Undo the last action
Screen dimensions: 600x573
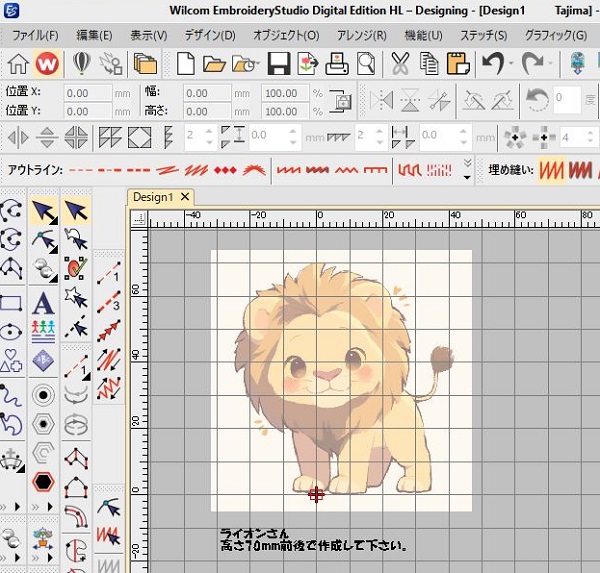point(493,64)
